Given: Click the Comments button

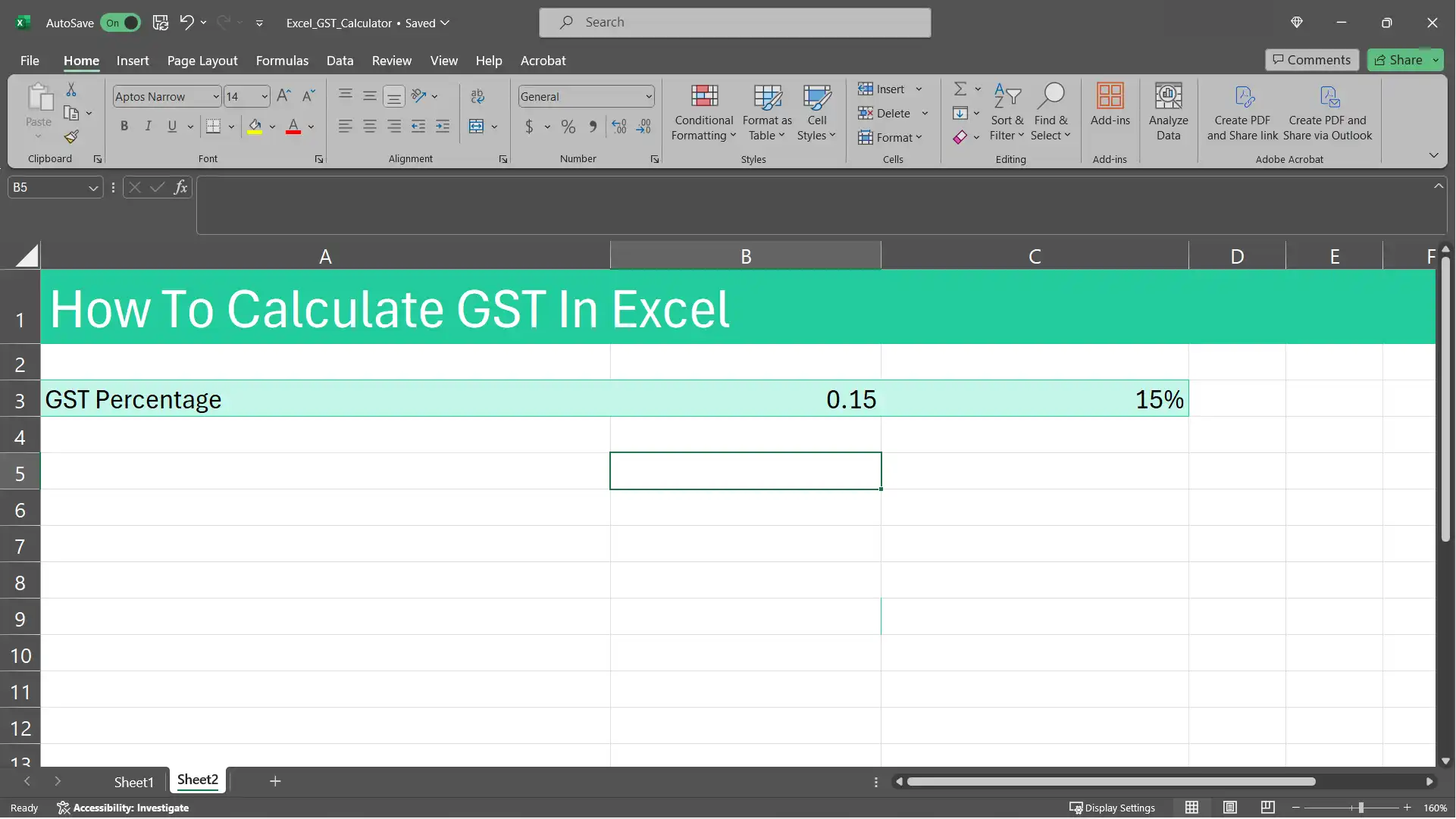Looking at the screenshot, I should click(1312, 60).
